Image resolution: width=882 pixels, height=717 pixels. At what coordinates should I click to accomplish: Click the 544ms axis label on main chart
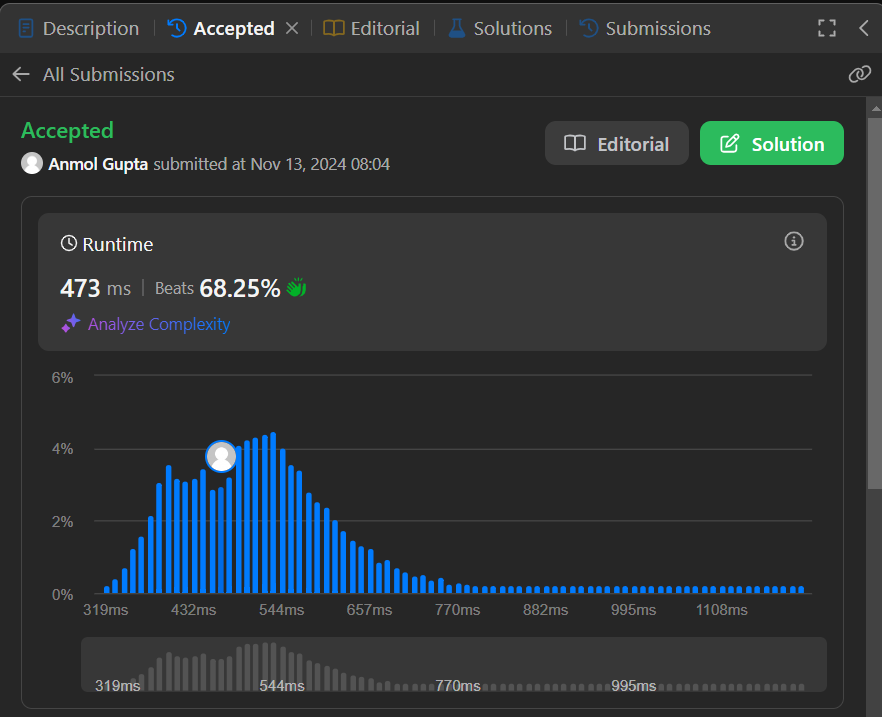[x=281, y=610]
